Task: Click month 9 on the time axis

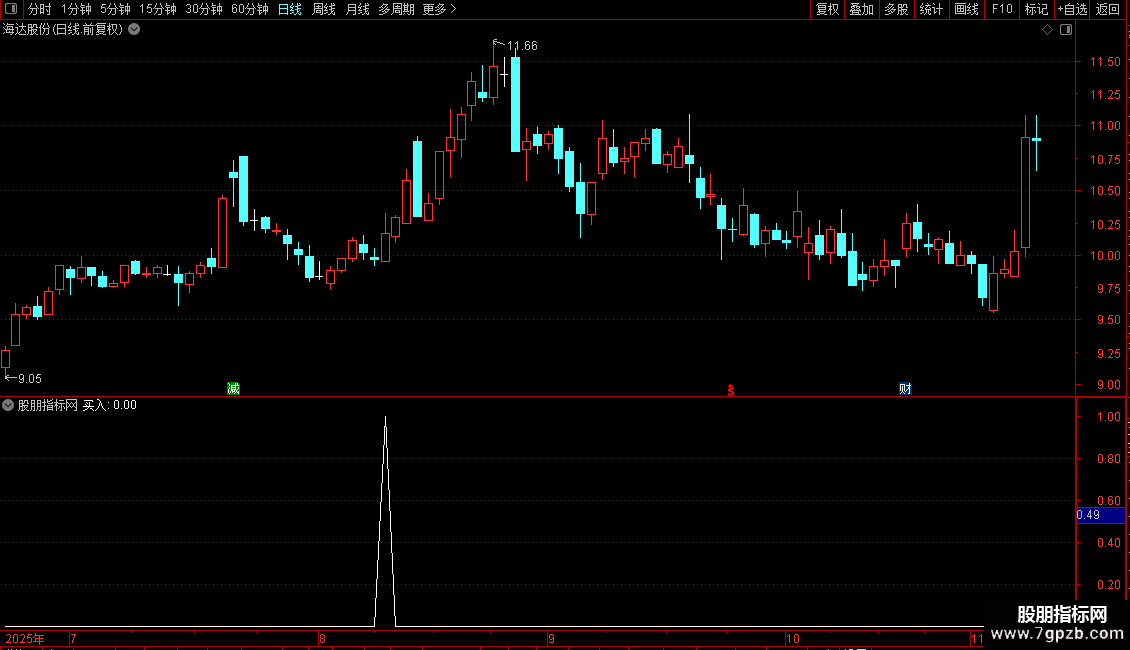Action: 551,638
